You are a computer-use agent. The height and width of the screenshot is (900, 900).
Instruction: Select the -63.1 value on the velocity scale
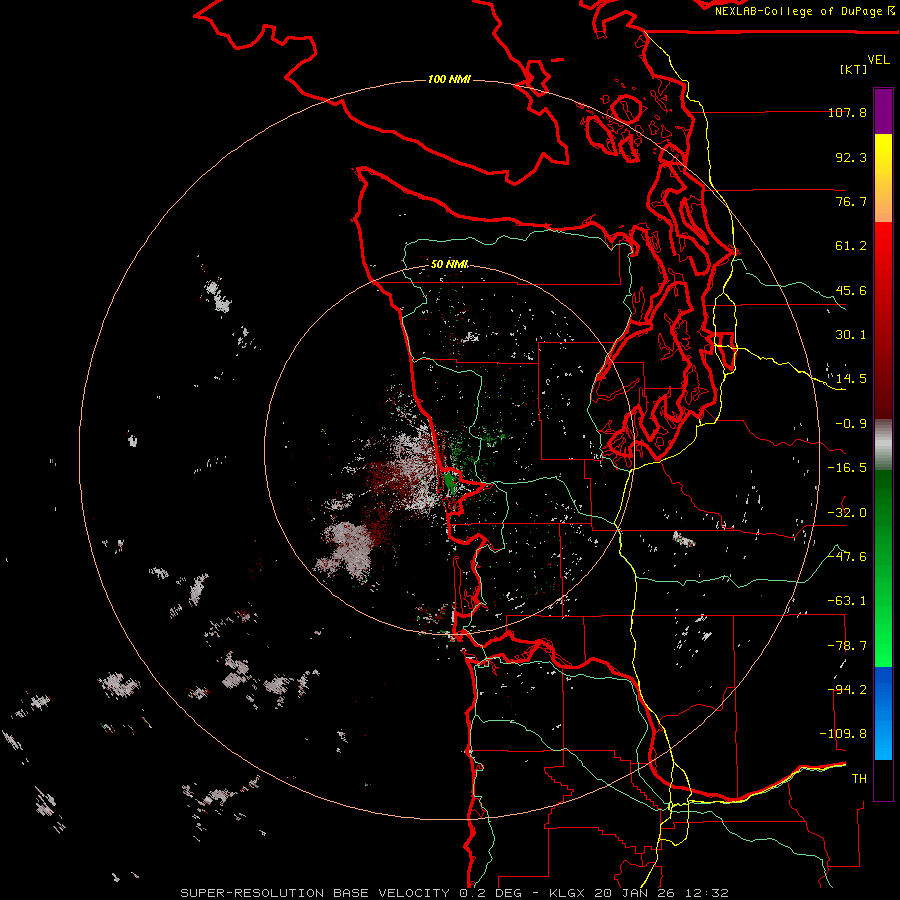click(847, 601)
